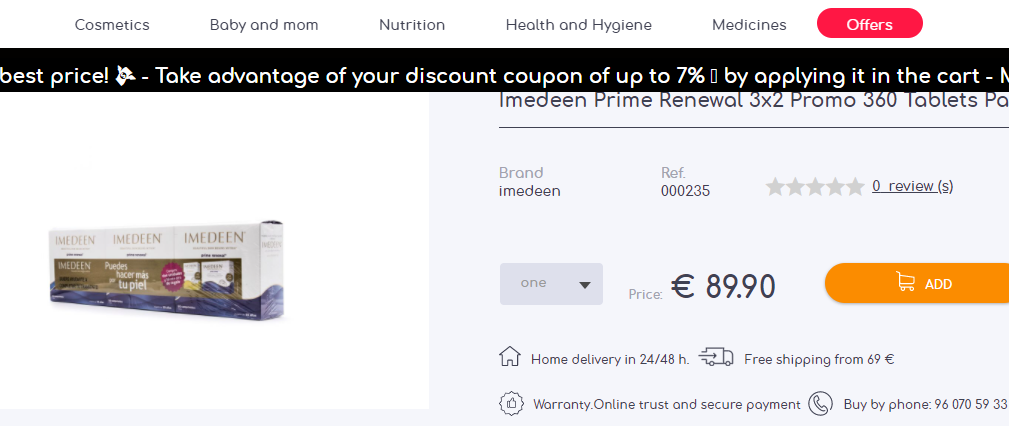Give five stars using the last star
Viewport: 1009px width, 426px height.
point(855,187)
